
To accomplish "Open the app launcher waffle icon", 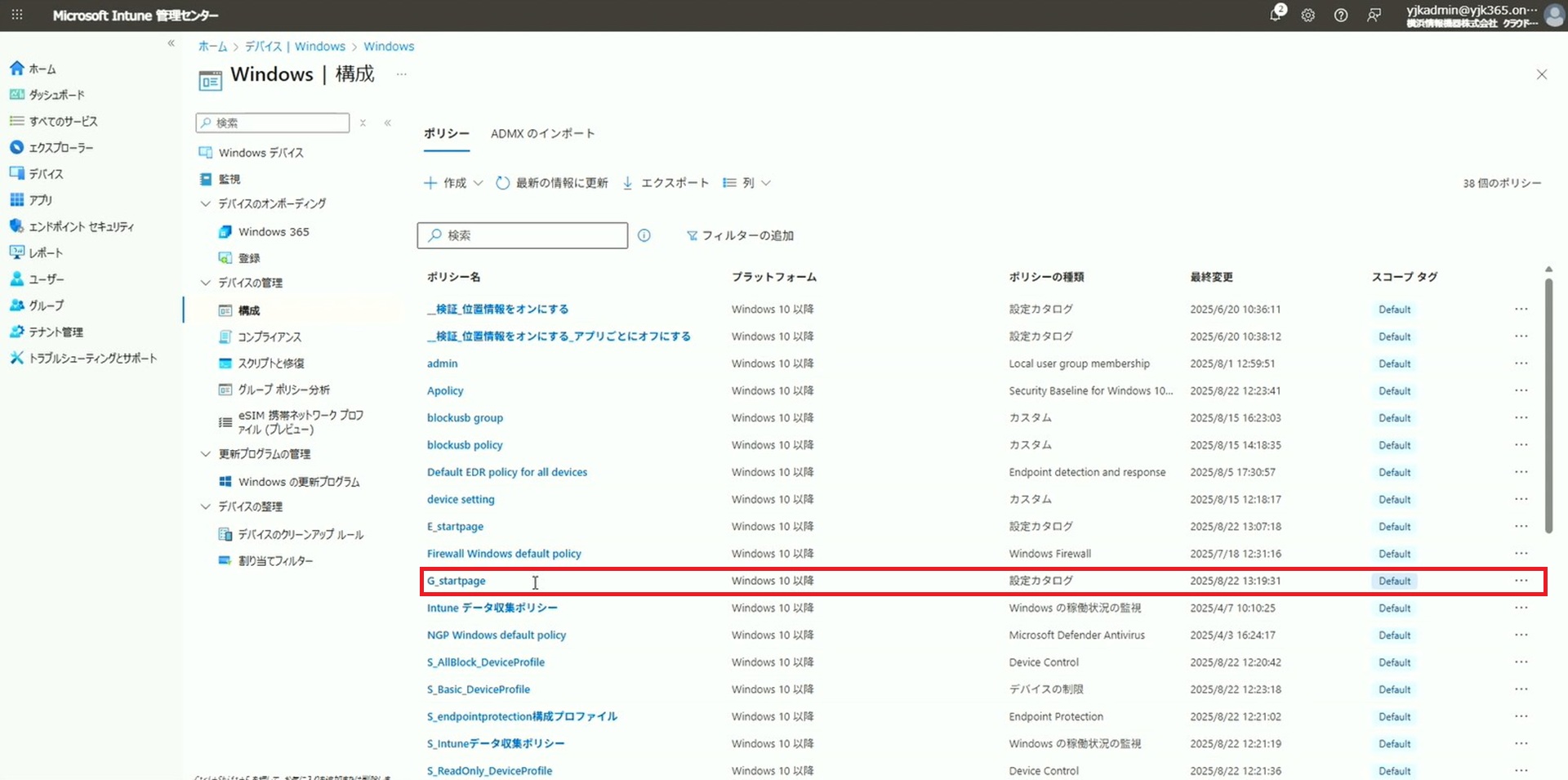I will coord(17,15).
